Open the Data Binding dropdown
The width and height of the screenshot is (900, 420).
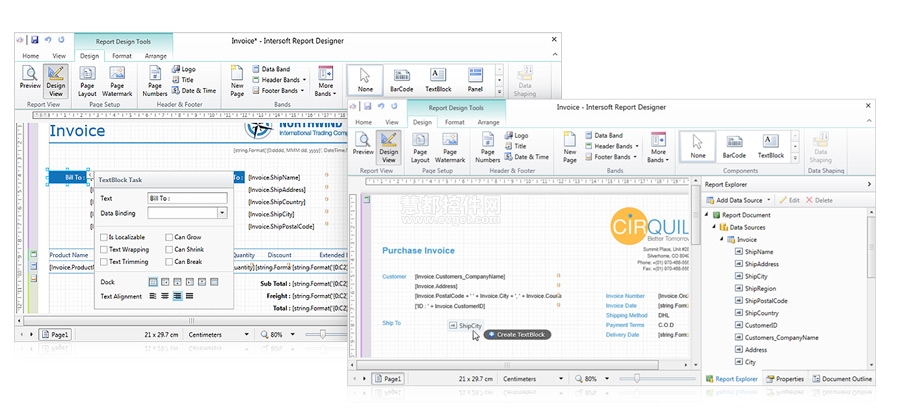tap(222, 213)
